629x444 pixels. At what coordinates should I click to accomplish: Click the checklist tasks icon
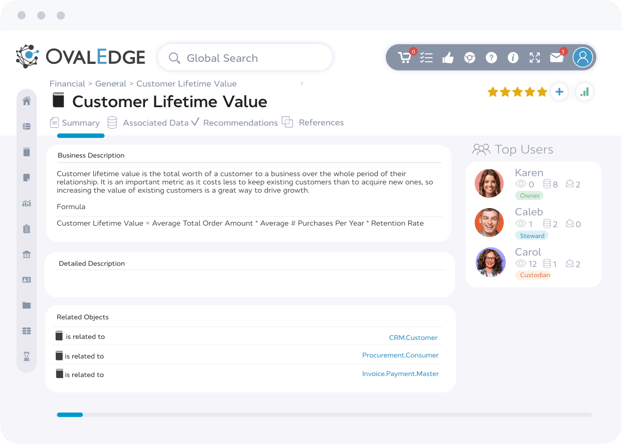[x=427, y=58]
